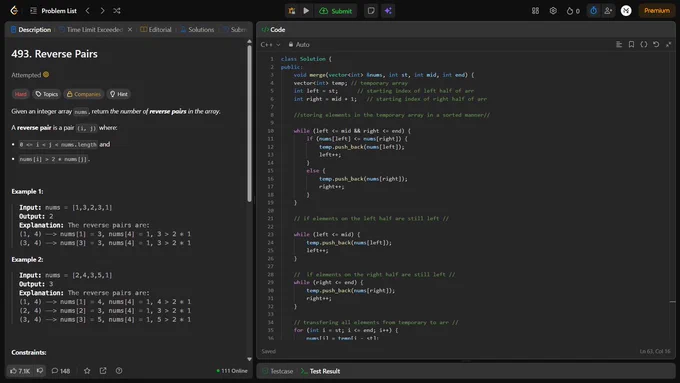Toggle the Auto lock setting

[299, 45]
